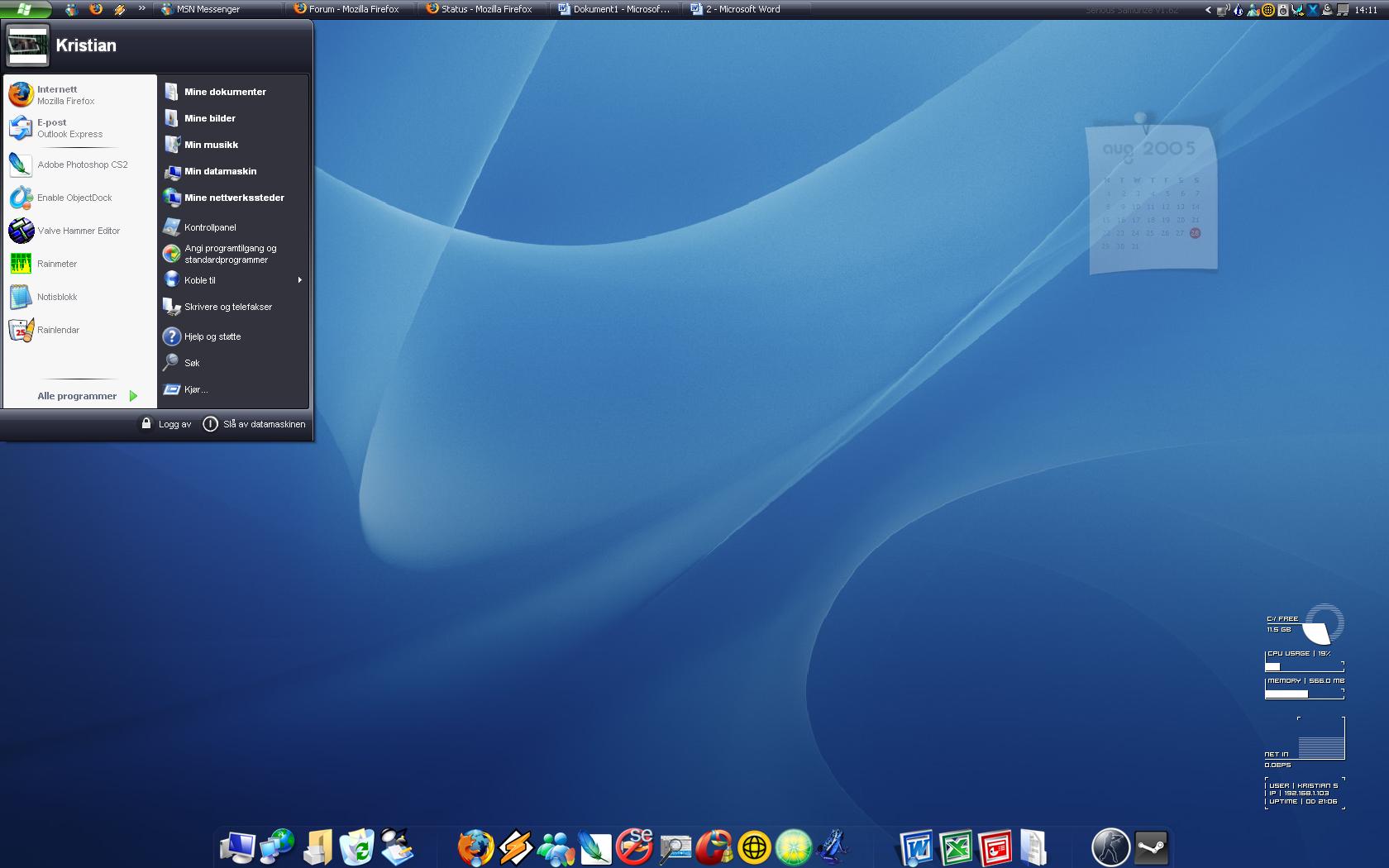Open Mine dokumenter folder
Image resolution: width=1389 pixels, height=868 pixels.
tap(234, 92)
